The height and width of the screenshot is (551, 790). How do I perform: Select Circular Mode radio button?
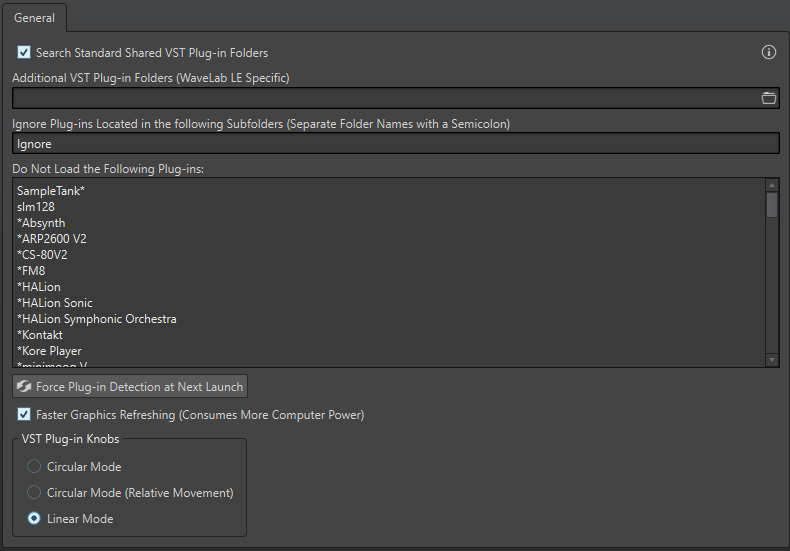[x=34, y=467]
